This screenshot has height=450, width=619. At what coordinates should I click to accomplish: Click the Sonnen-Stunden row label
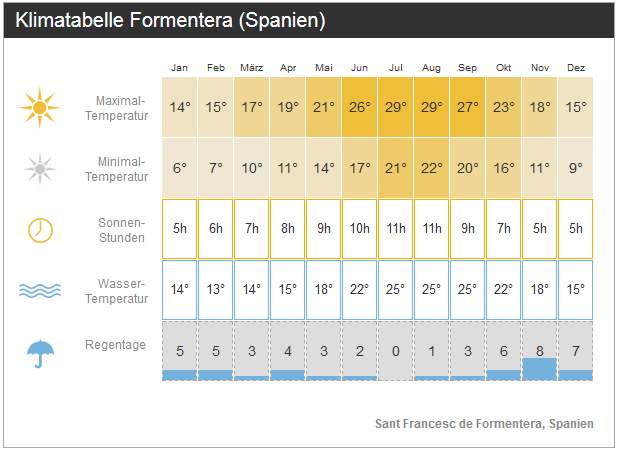[x=122, y=230]
